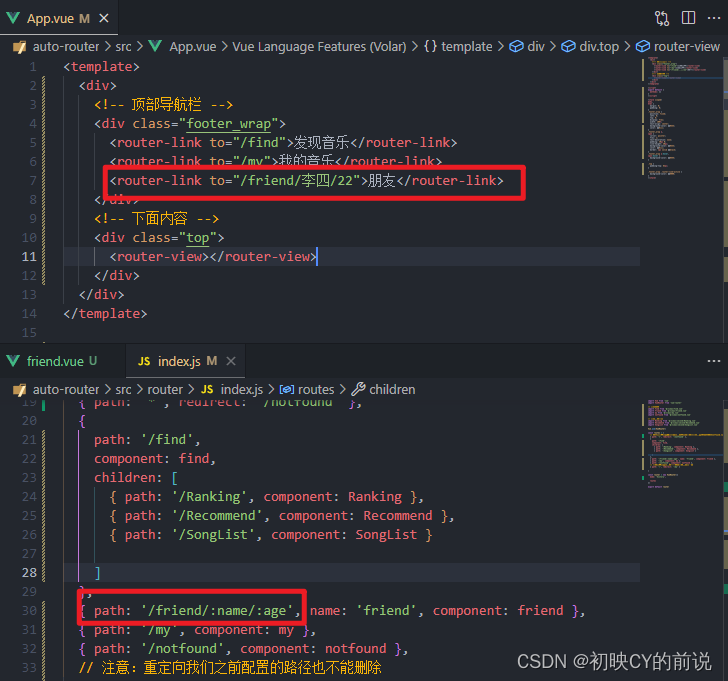Click wrench icon beside children breadcrumb

pyautogui.click(x=358, y=389)
